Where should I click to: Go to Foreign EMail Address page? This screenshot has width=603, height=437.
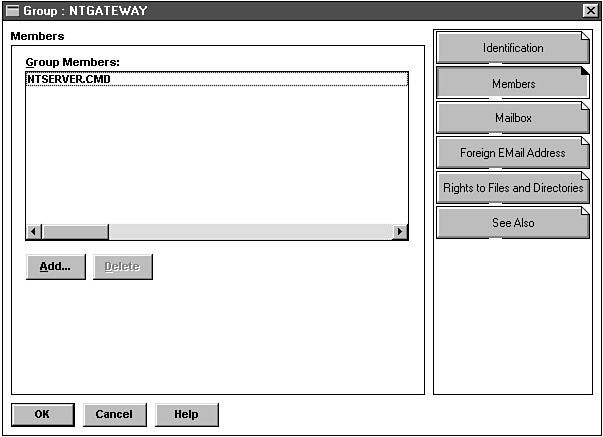coord(512,153)
